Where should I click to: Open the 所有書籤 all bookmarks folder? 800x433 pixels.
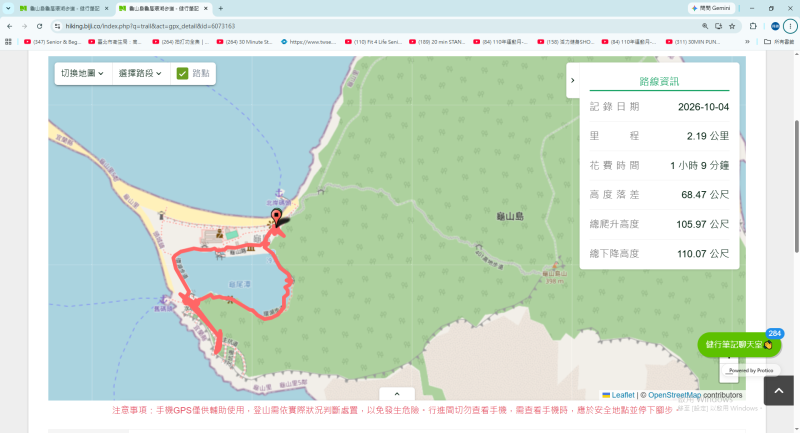tap(779, 42)
